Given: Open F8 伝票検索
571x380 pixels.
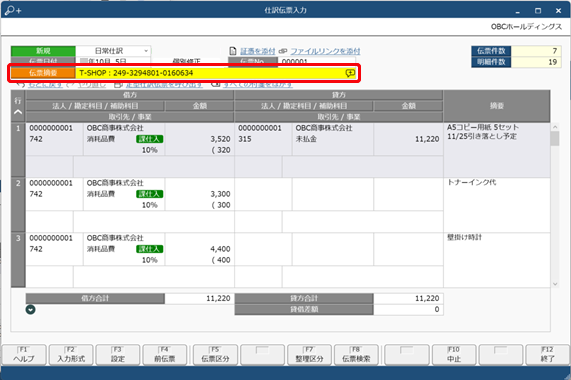Looking at the screenshot, I should click(x=356, y=355).
